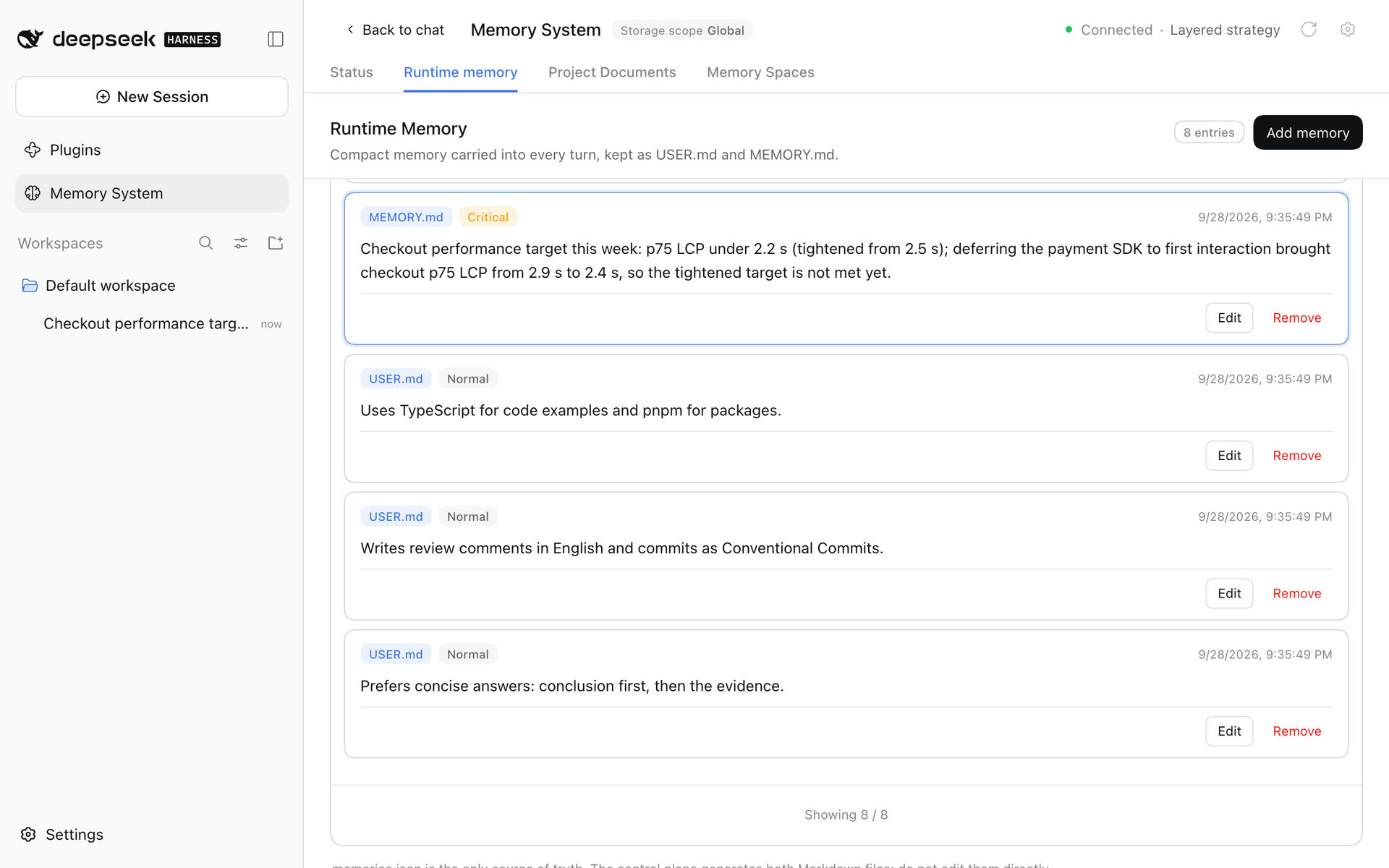Select Memory System in the sidebar
1389x868 pixels.
[x=152, y=193]
